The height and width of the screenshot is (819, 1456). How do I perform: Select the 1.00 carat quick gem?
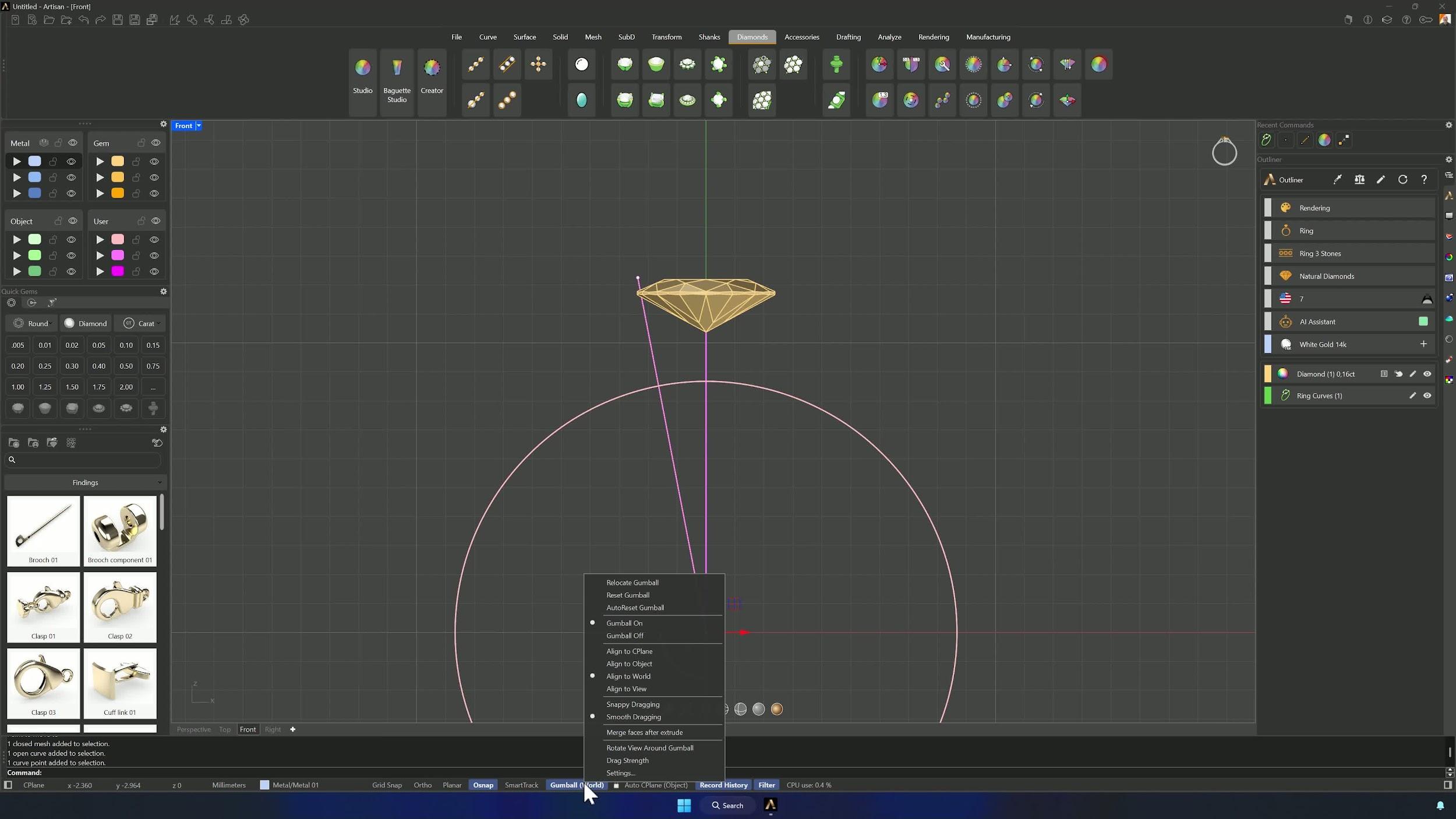(17, 387)
